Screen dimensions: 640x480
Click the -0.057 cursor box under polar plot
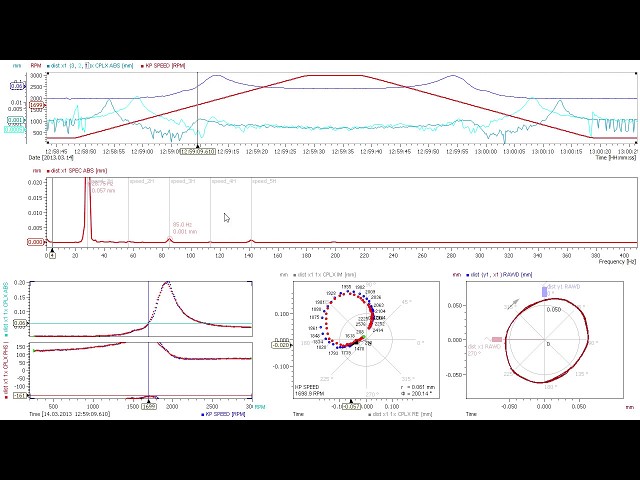click(x=351, y=407)
